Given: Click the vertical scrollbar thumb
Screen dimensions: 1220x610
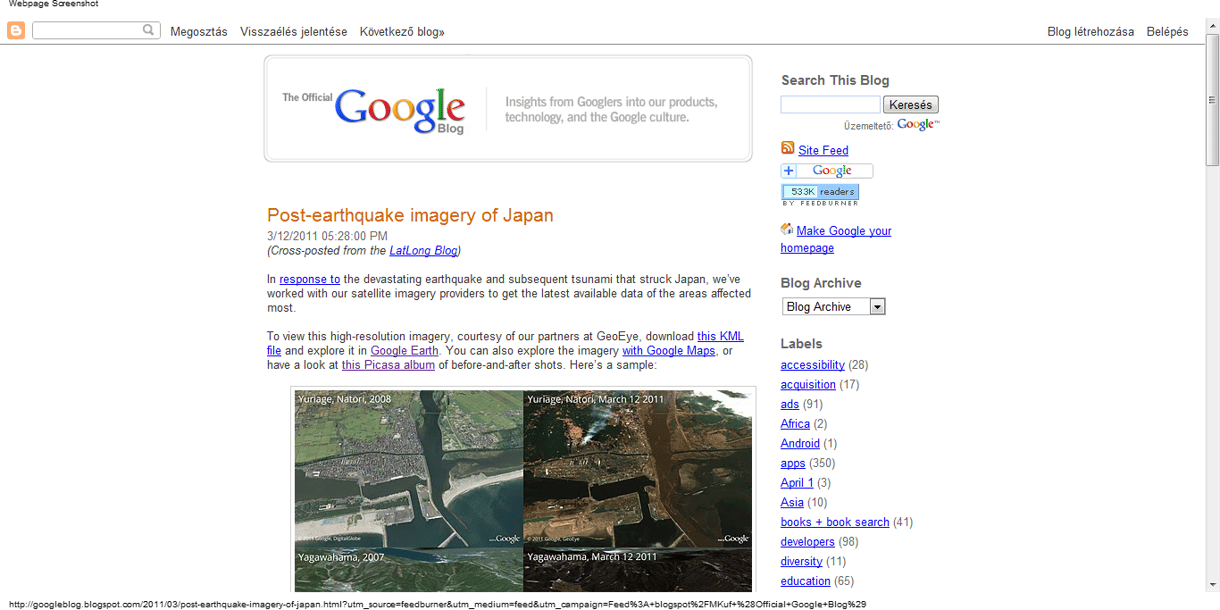Looking at the screenshot, I should coord(1212,100).
